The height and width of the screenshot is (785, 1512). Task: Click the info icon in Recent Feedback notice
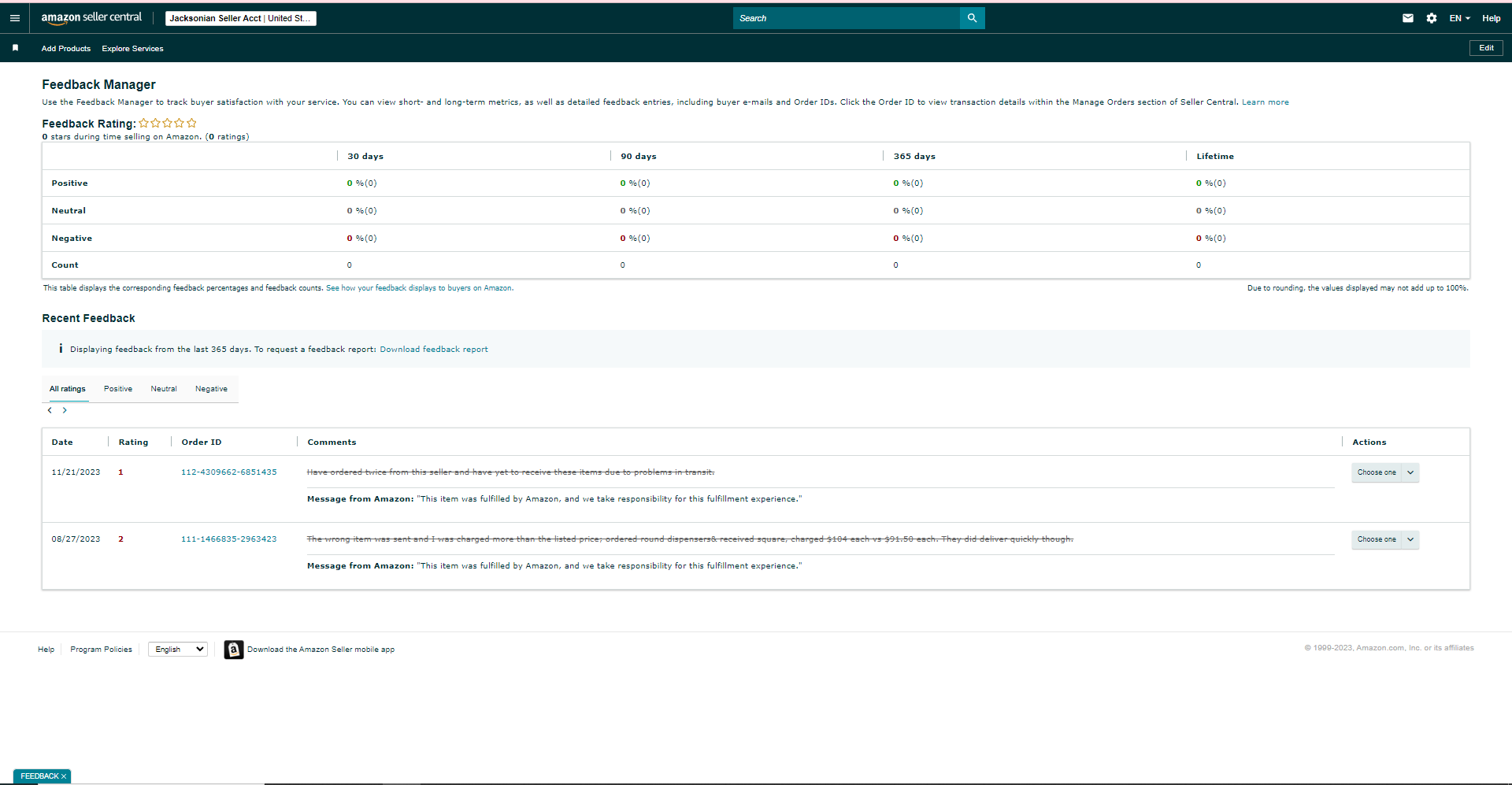pos(61,349)
